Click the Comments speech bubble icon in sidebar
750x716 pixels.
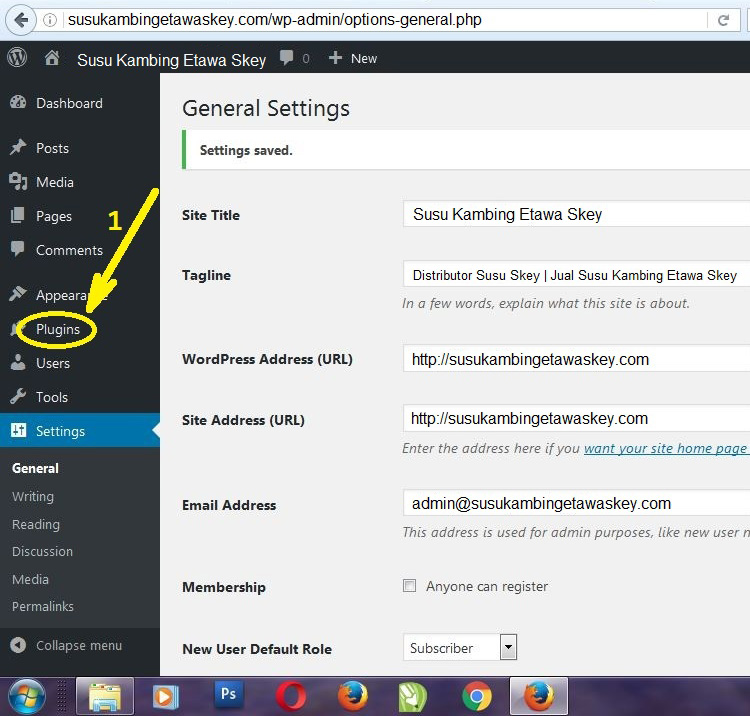click(x=18, y=249)
